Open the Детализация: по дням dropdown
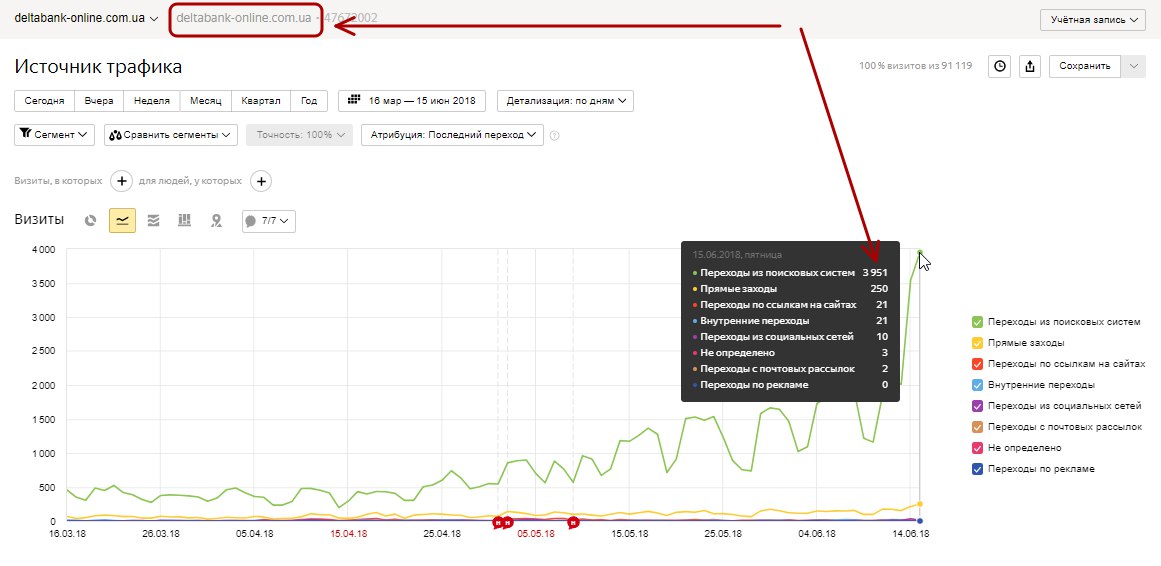The height and width of the screenshot is (566, 1161). coord(566,101)
